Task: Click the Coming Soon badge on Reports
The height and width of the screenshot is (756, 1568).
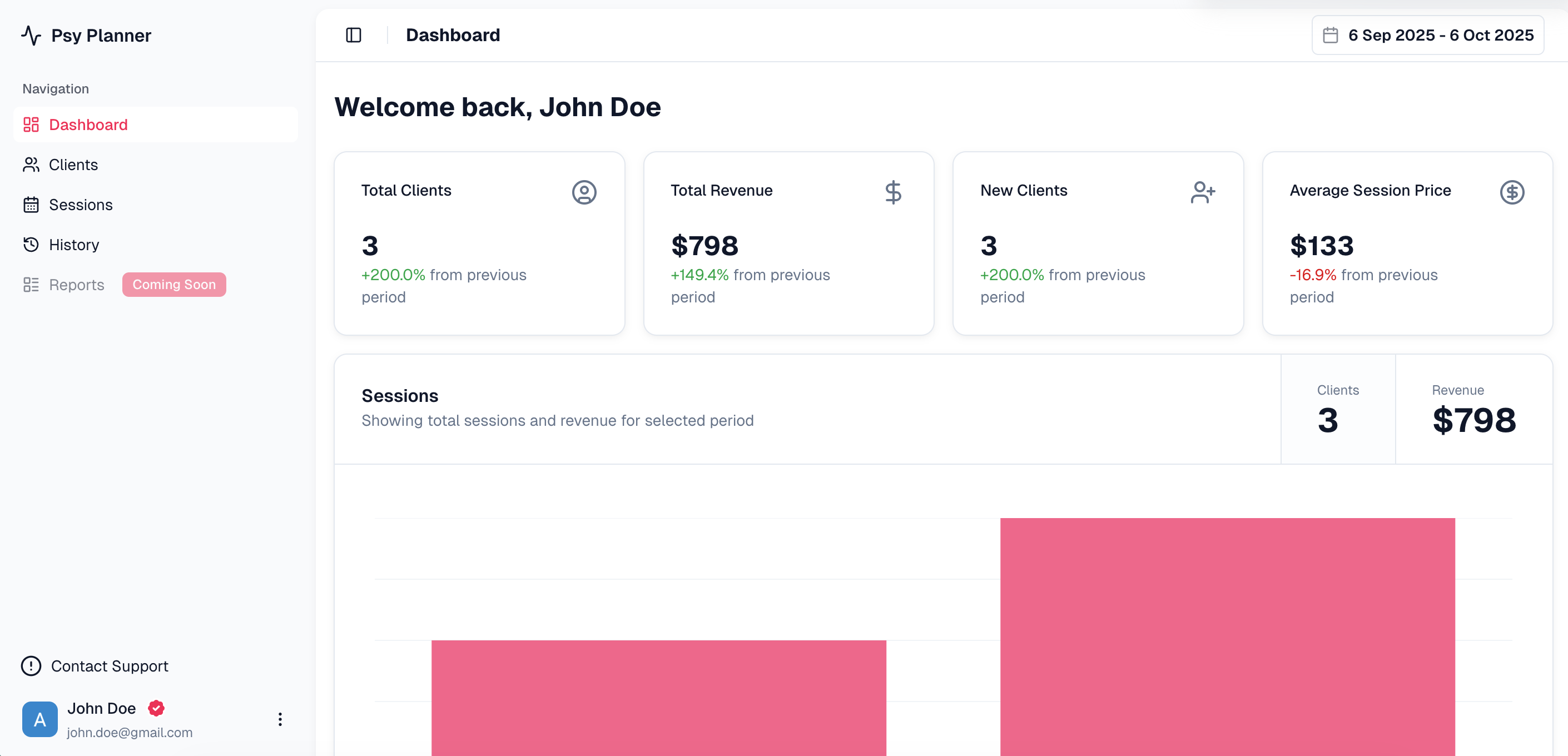Action: pos(174,284)
